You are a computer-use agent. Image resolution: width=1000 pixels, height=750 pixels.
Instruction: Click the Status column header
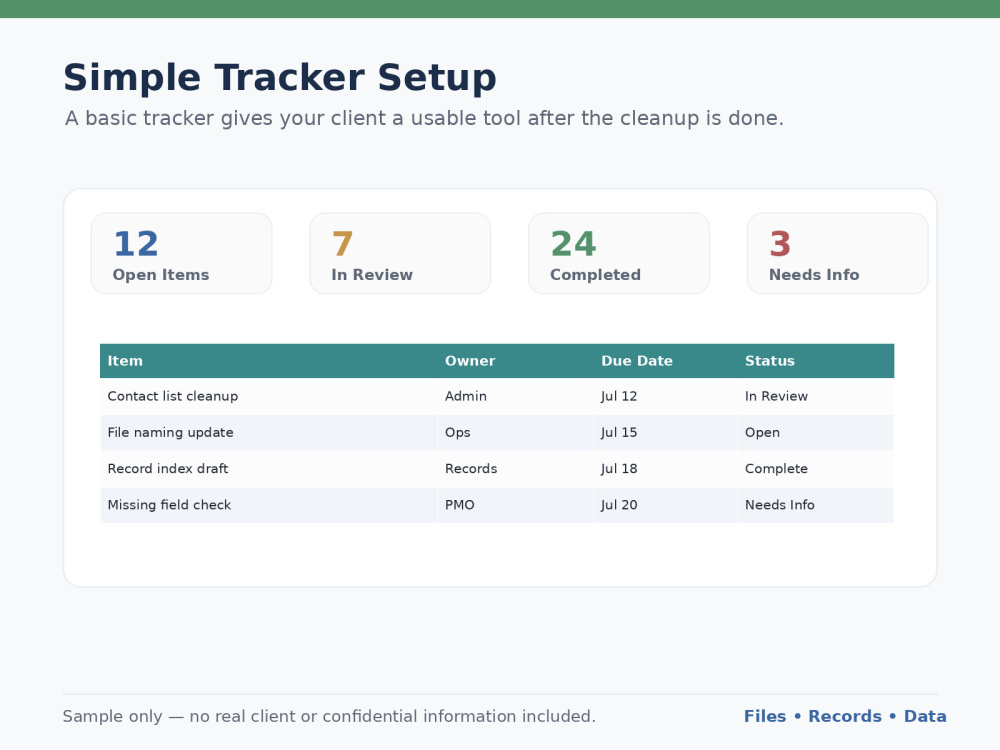pyautogui.click(x=816, y=361)
